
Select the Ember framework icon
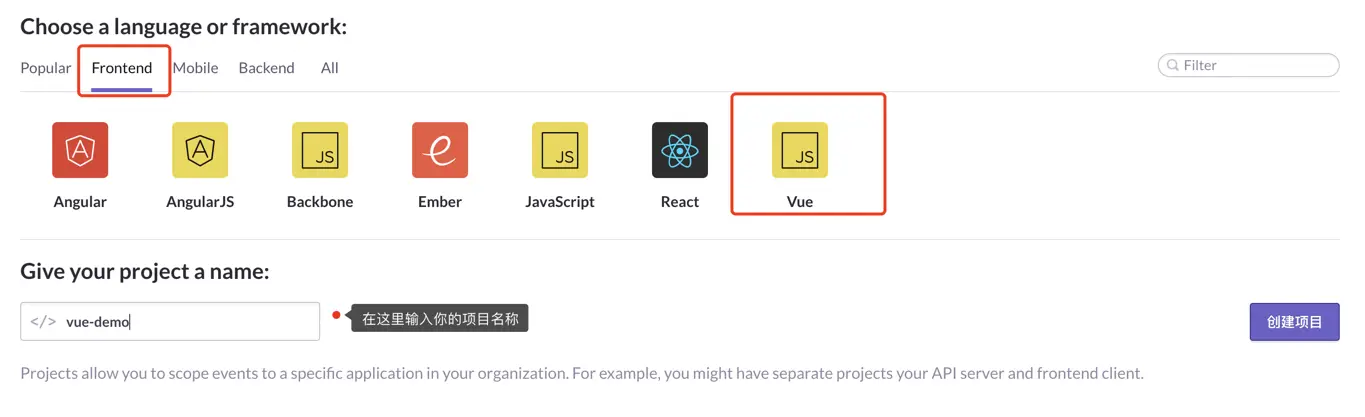440,150
